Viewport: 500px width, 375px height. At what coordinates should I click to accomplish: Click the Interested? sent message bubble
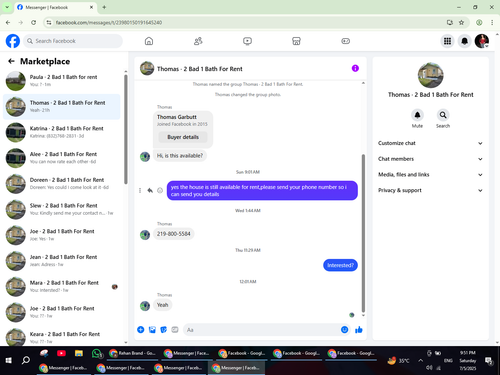coord(340,265)
